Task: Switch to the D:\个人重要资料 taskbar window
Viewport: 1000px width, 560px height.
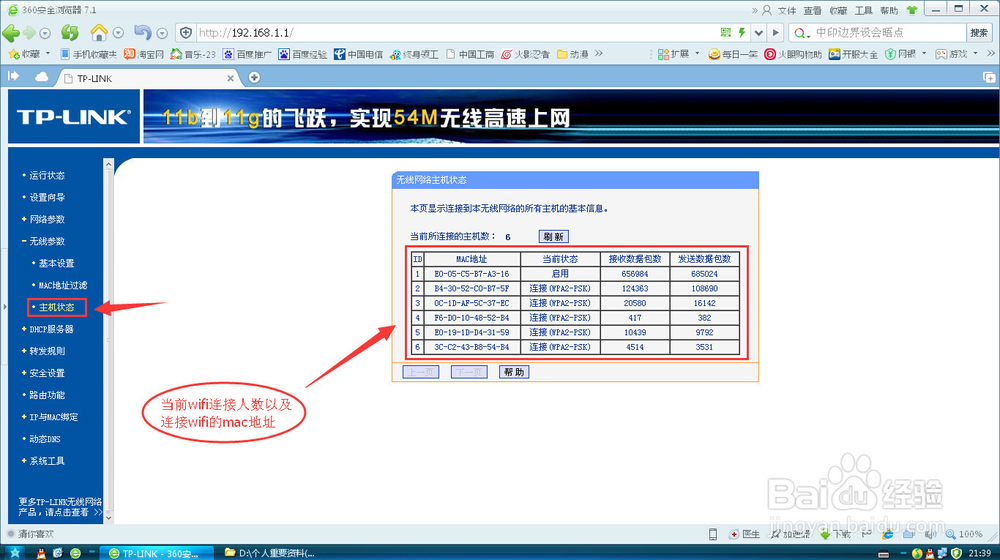Action: 270,553
